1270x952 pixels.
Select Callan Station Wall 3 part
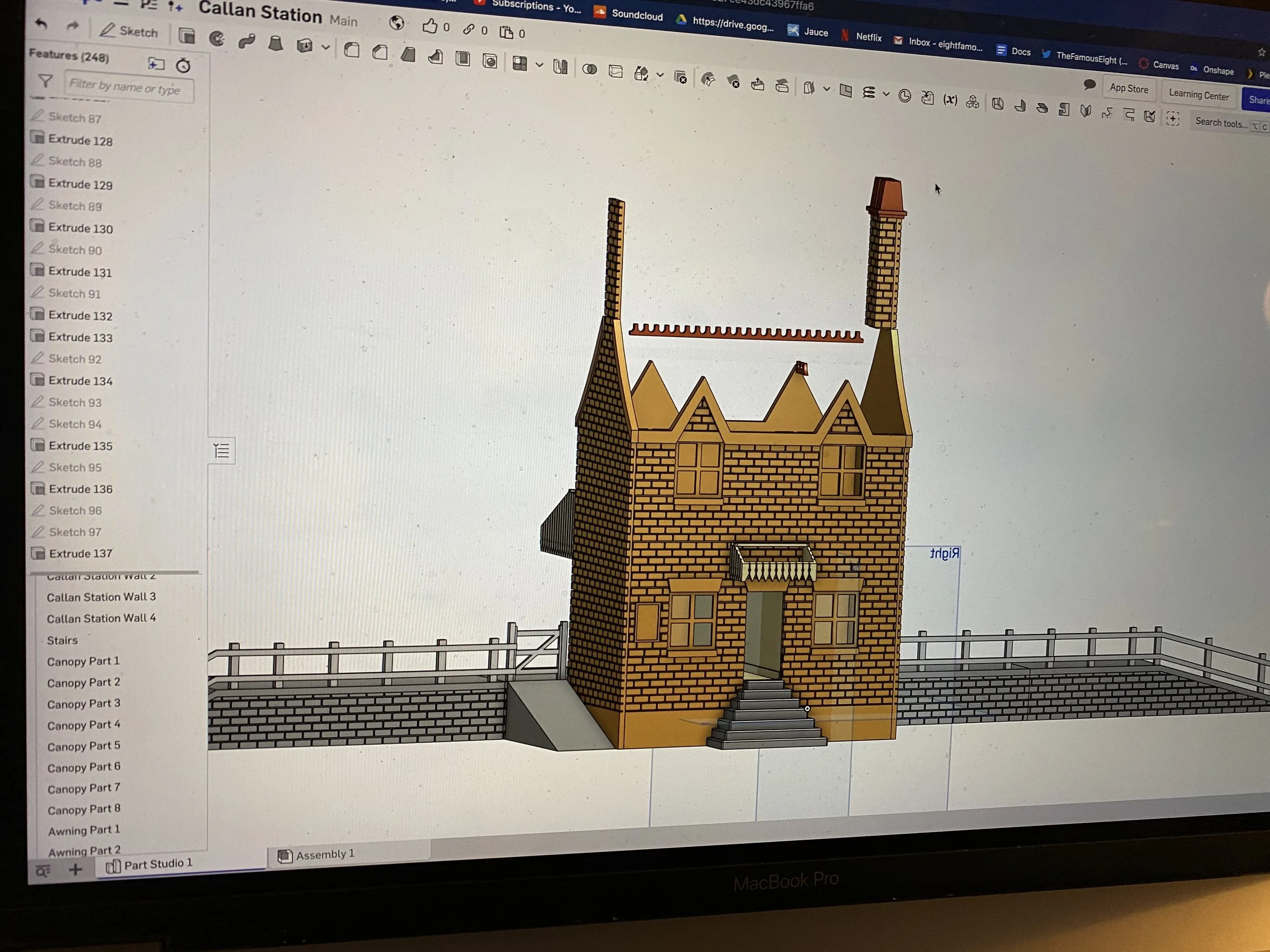click(x=102, y=597)
